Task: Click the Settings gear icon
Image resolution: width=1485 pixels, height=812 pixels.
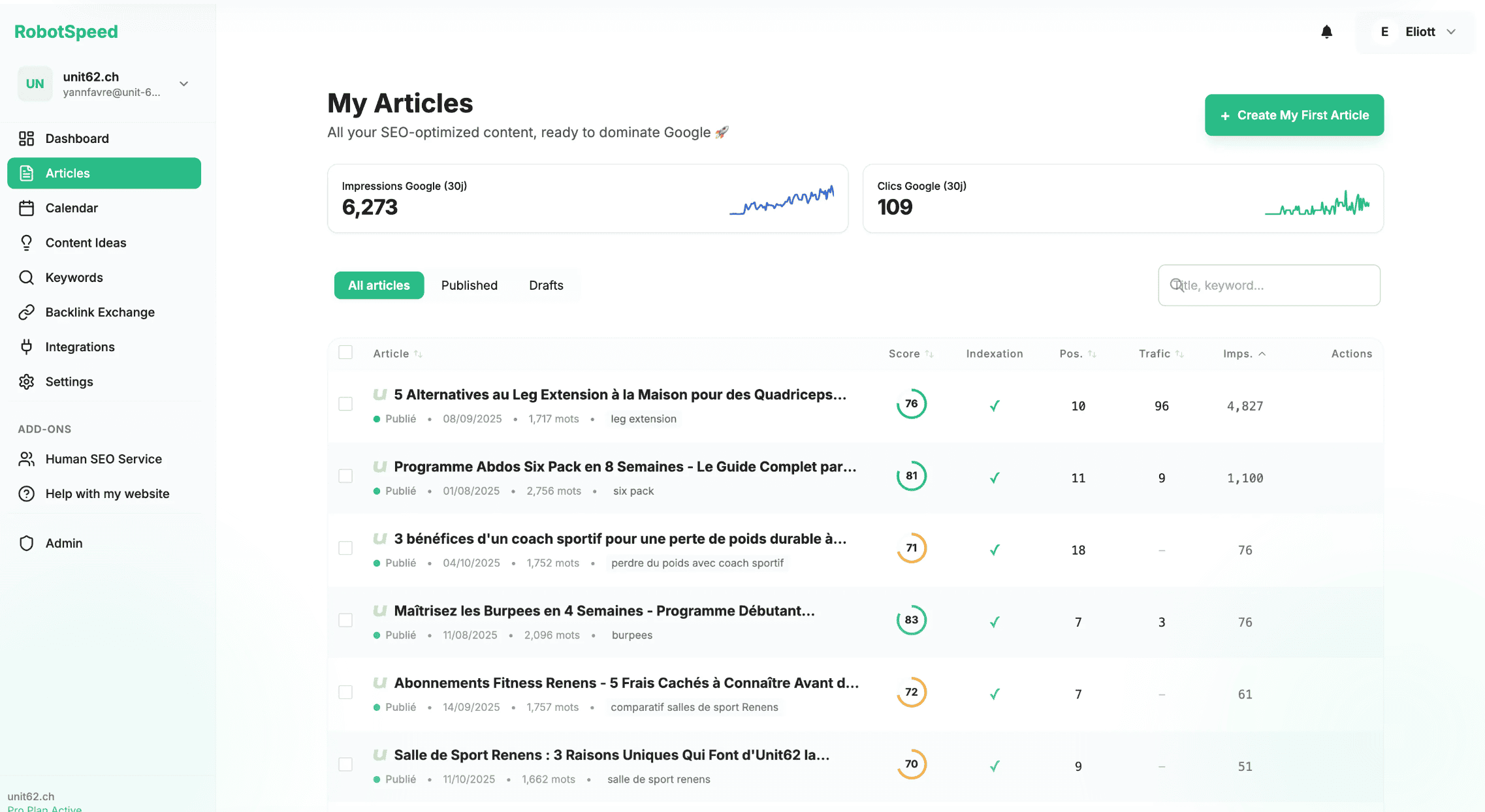Action: [26, 382]
